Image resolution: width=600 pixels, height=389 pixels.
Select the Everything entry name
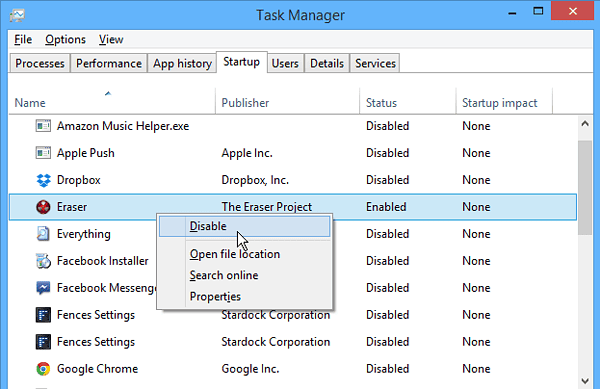[83, 234]
